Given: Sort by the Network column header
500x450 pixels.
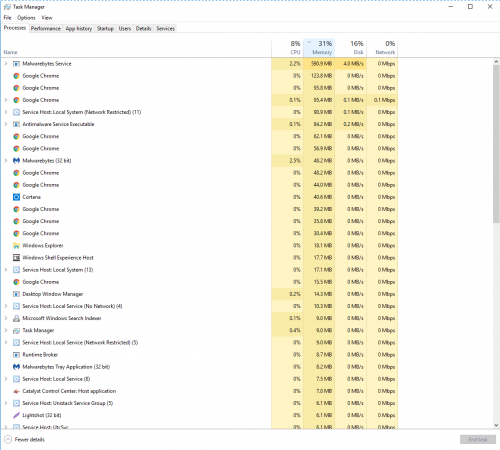Looking at the screenshot, I should coord(382,48).
